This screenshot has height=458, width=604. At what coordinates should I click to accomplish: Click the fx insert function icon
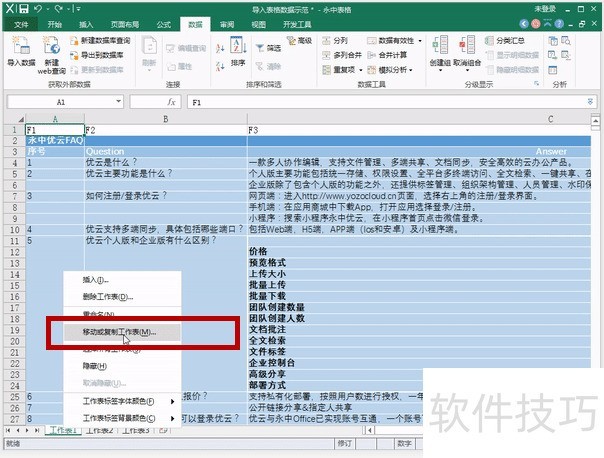(171, 102)
